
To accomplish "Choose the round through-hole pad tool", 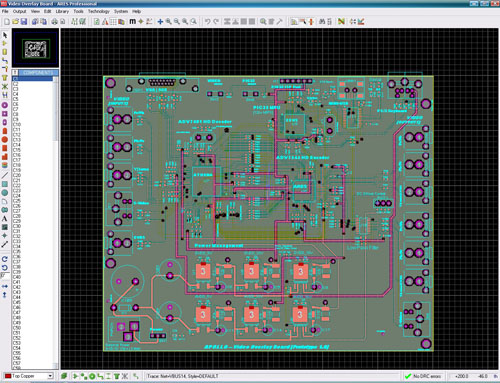I will point(5,105).
